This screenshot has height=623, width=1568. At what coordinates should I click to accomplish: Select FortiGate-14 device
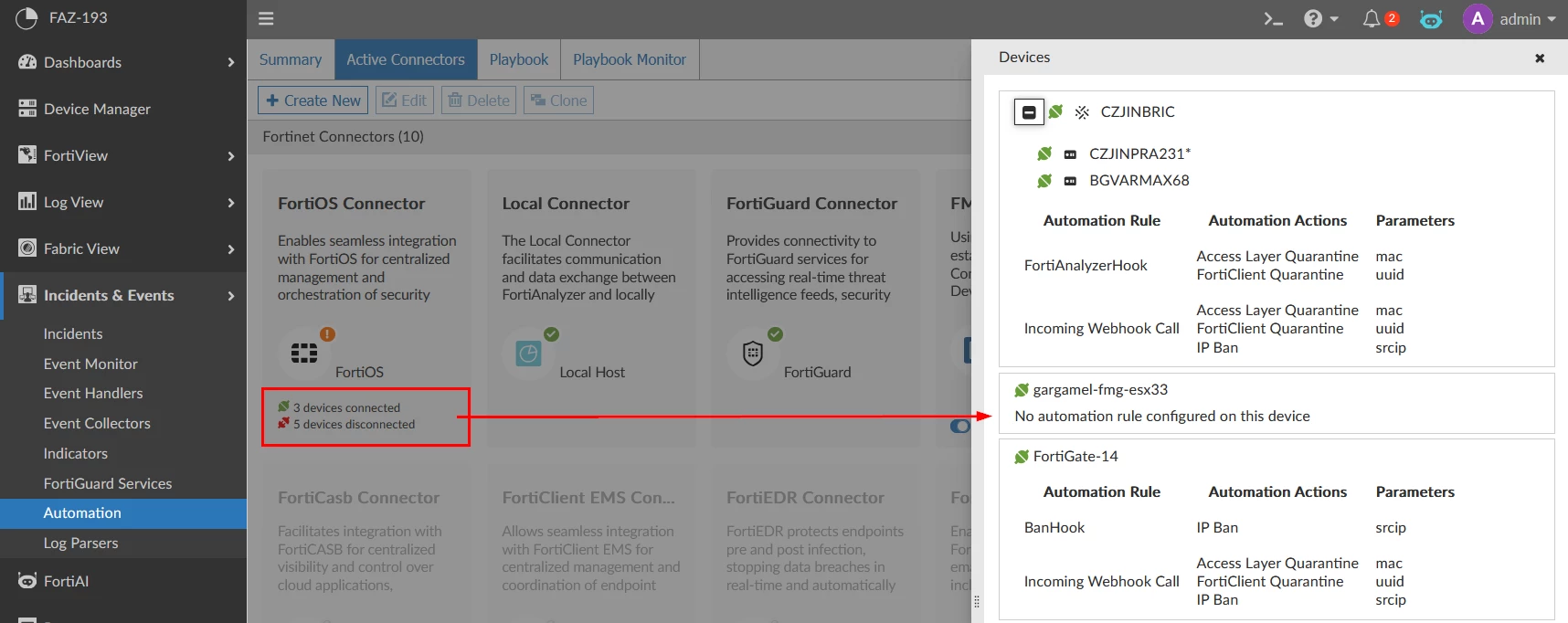click(x=1075, y=456)
